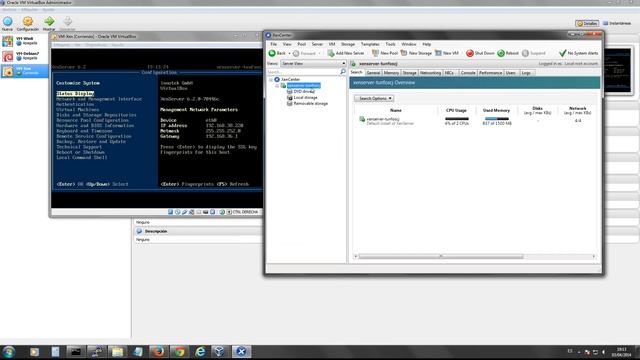Click the Descartar icon in VirtualBox toolbar
This screenshot has height=360, width=640.
pos(68,21)
